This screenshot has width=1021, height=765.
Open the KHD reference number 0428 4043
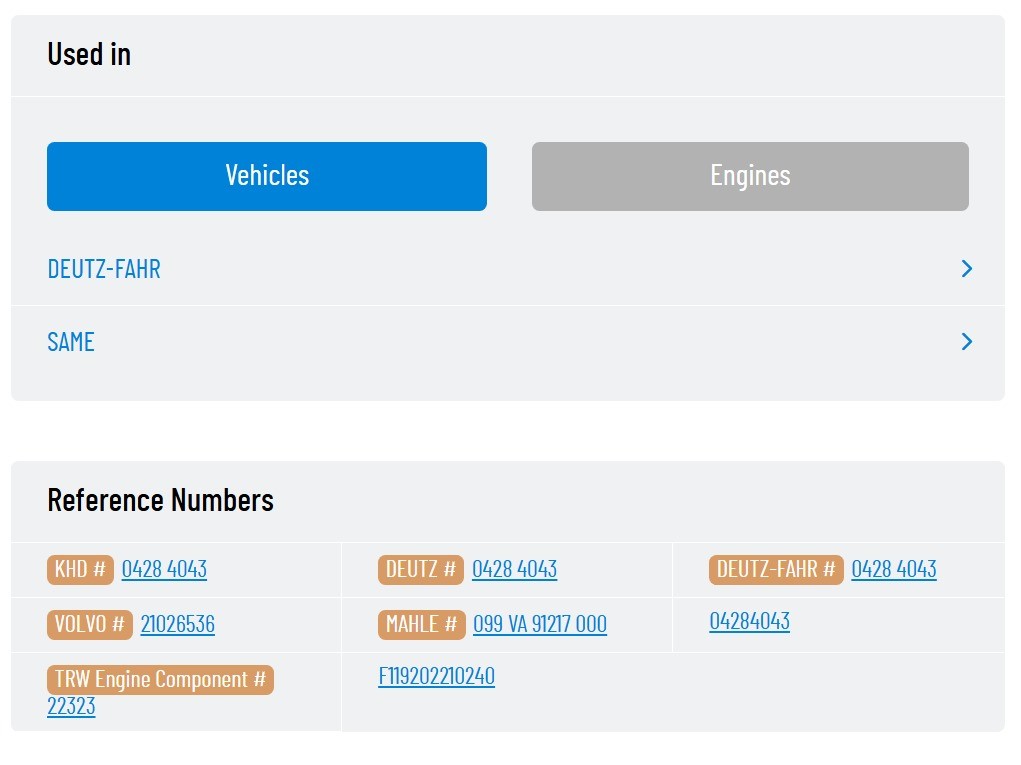pos(164,569)
